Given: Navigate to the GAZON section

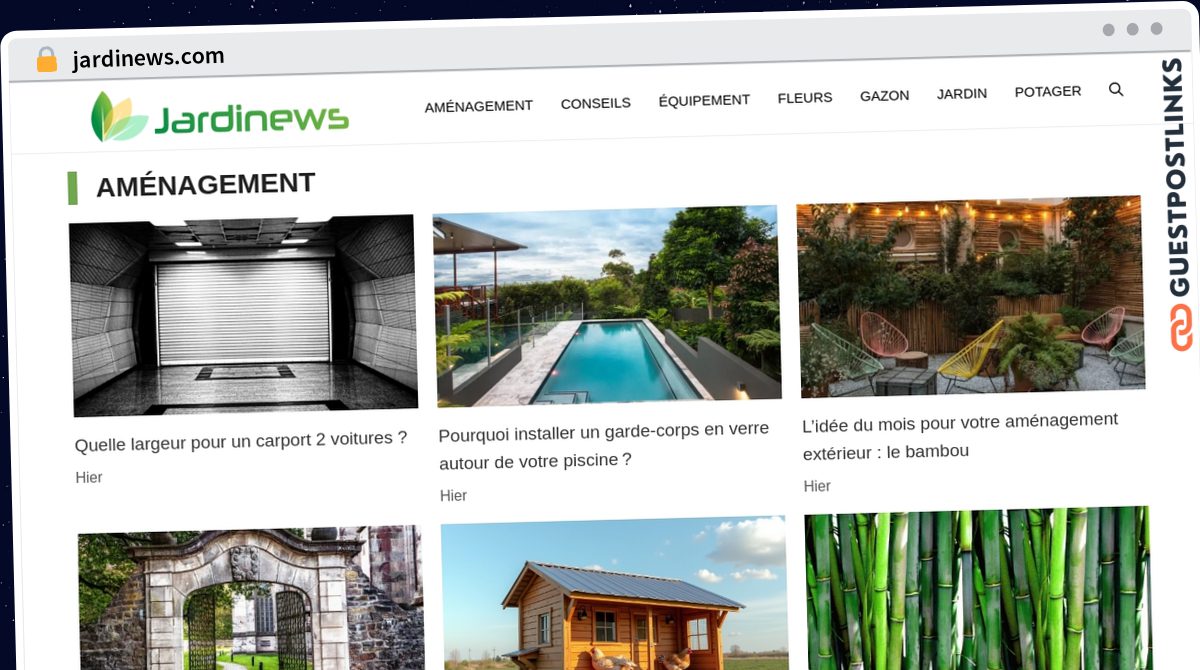Looking at the screenshot, I should [884, 96].
